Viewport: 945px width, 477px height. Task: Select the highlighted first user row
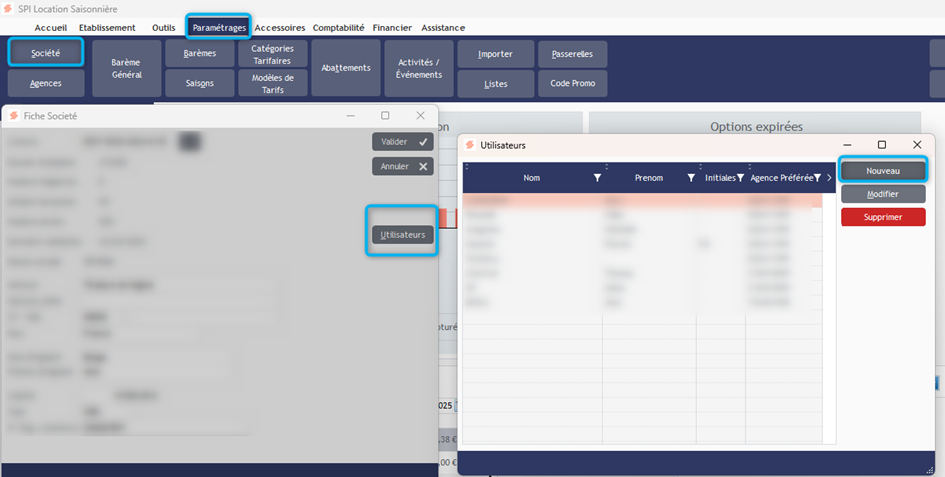point(642,201)
